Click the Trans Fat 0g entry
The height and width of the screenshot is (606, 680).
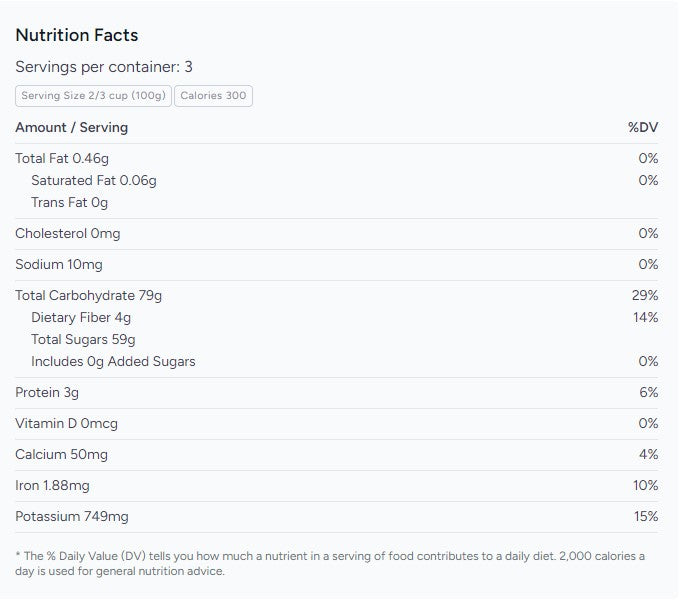[x=69, y=202]
